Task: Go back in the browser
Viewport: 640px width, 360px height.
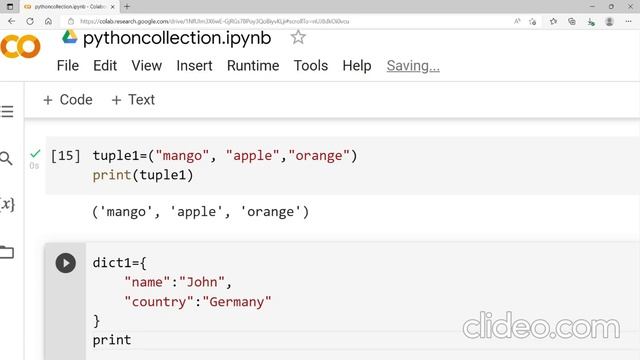Action: point(11,21)
